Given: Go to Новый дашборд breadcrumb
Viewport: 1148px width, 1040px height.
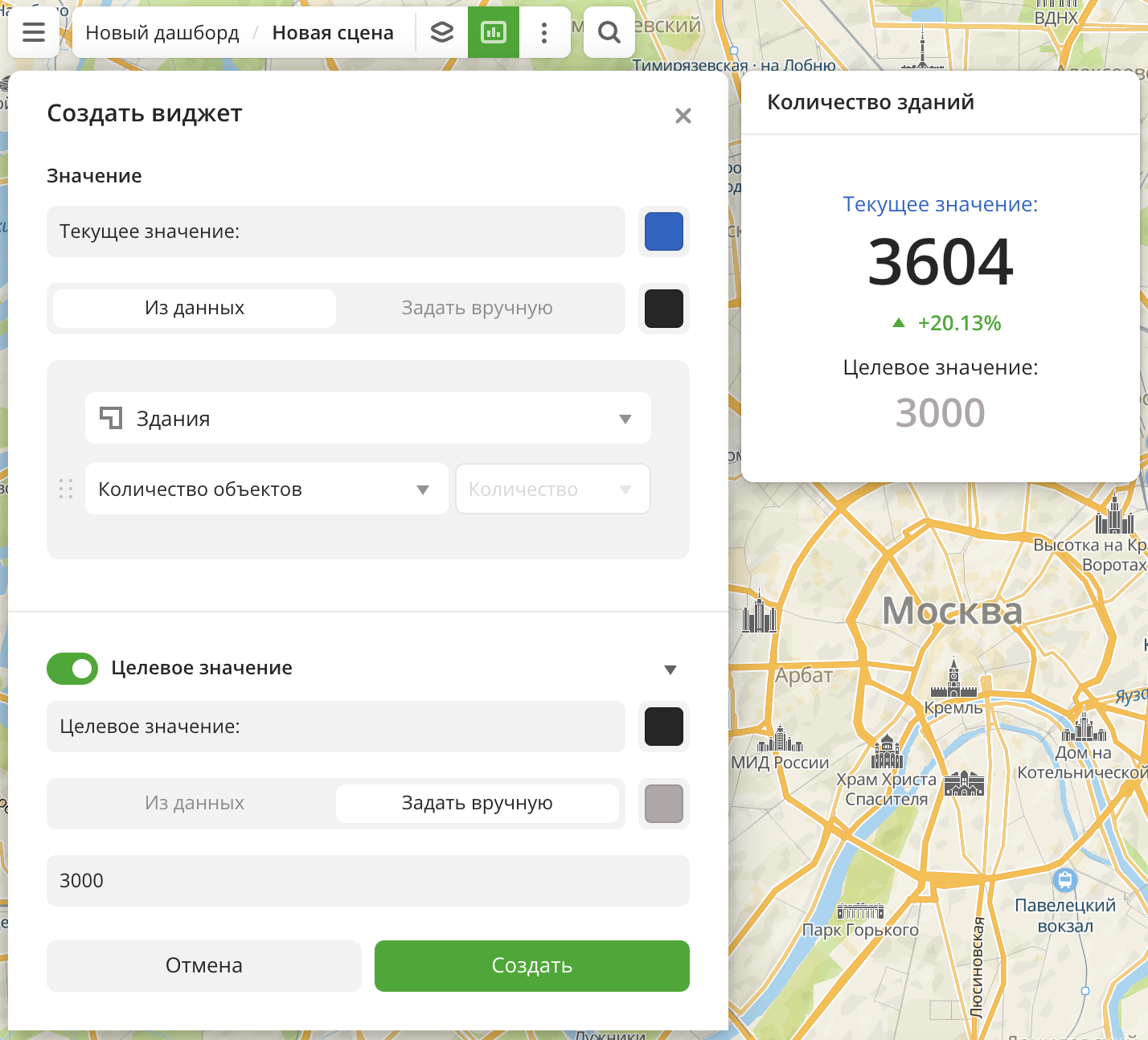Looking at the screenshot, I should [162, 33].
